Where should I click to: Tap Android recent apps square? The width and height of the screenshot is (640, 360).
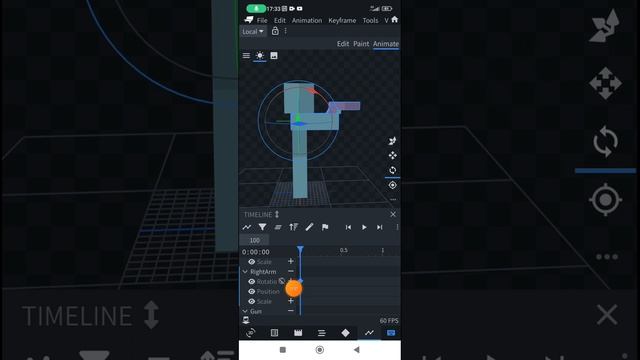[282, 350]
